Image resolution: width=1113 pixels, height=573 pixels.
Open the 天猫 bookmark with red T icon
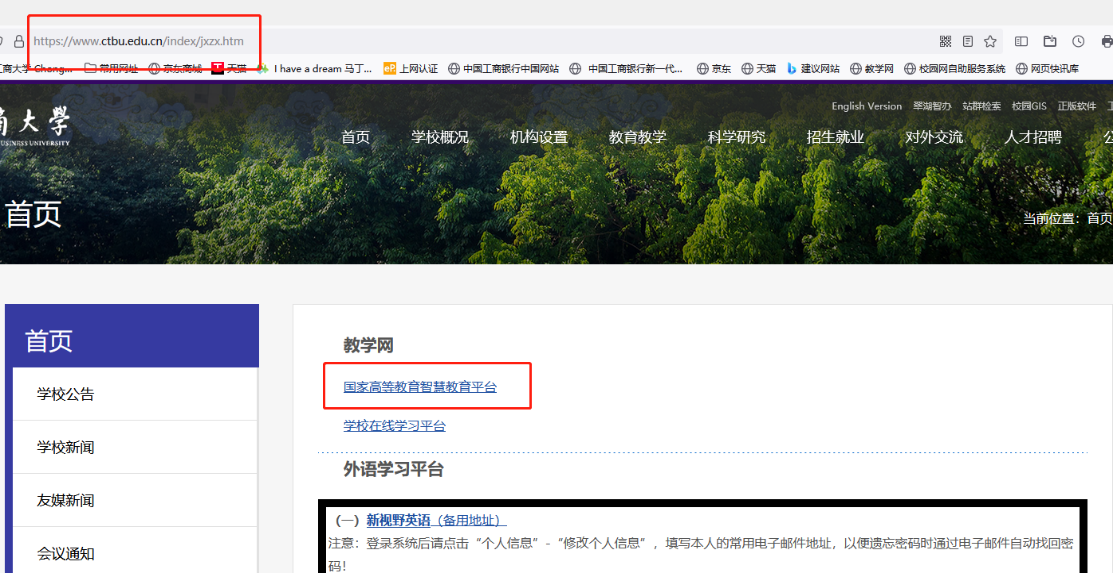[229, 69]
